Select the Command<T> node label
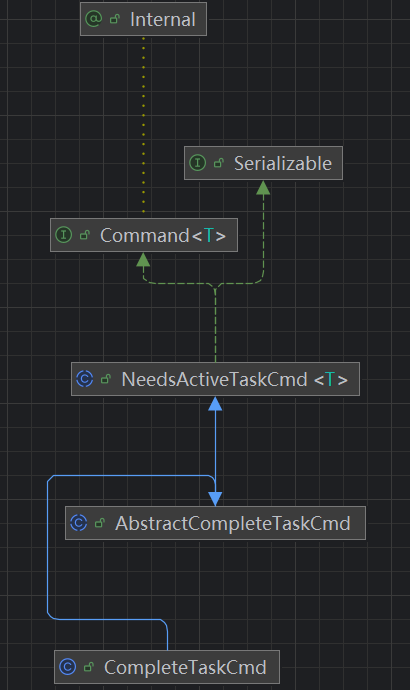 (x=163, y=235)
